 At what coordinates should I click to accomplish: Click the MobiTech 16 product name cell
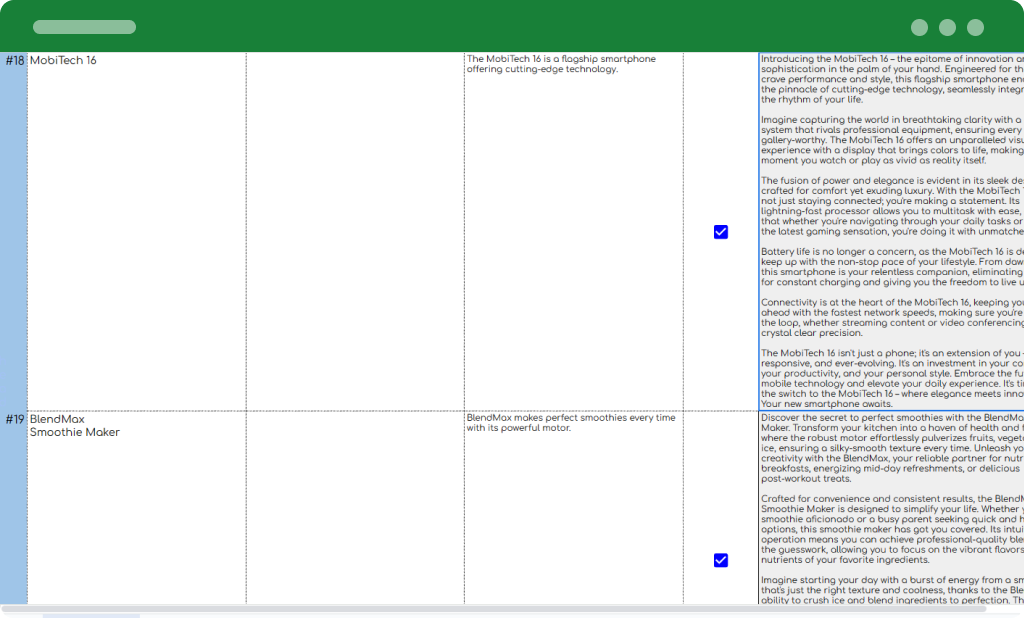click(136, 231)
